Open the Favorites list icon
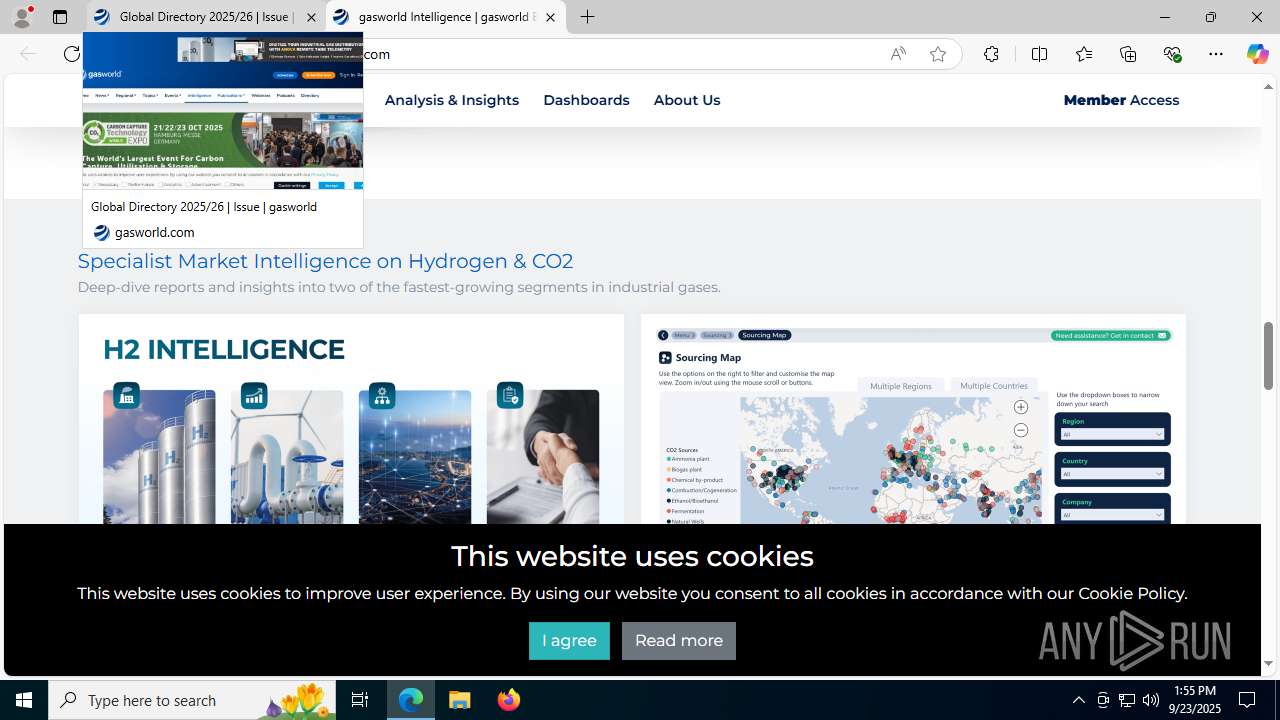The image size is (1280, 720). tap(1084, 54)
